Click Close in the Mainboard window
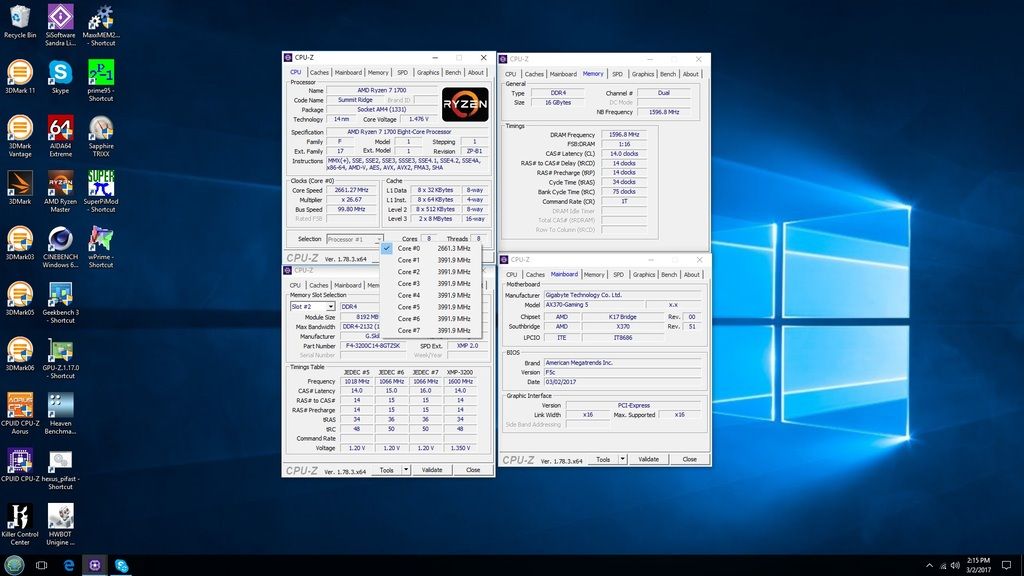 coord(690,459)
